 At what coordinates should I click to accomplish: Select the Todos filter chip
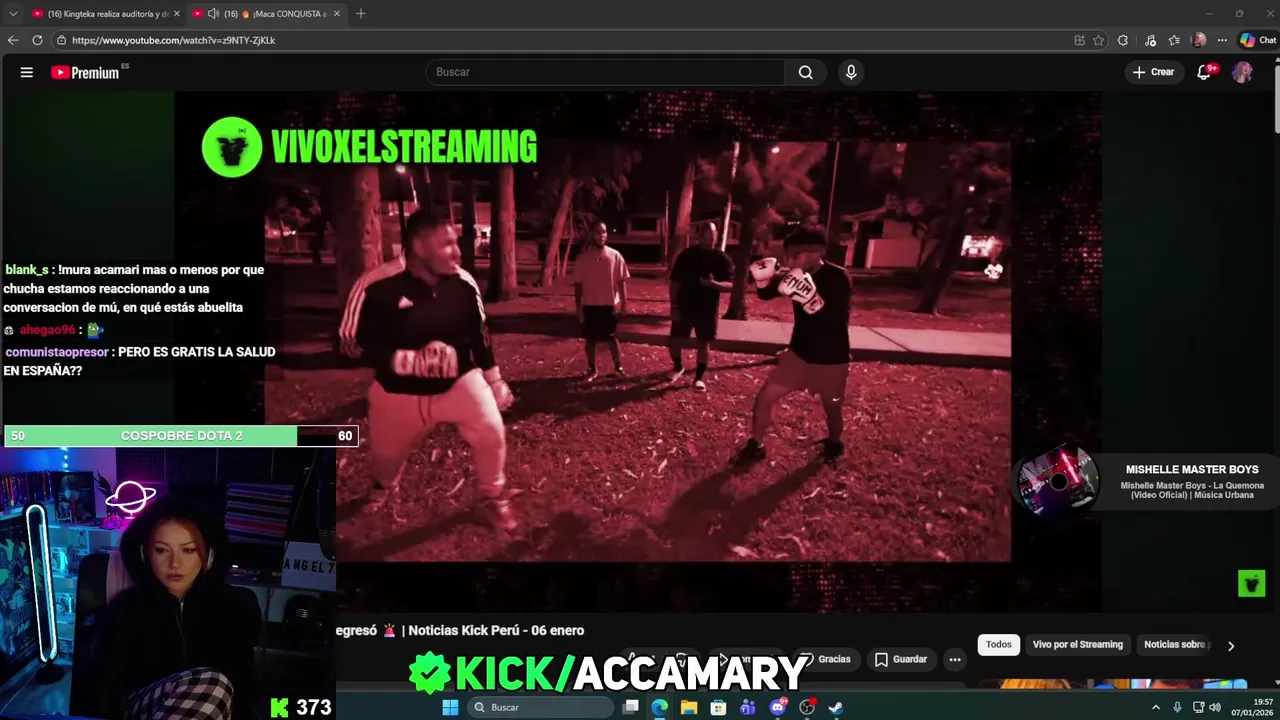pos(999,644)
